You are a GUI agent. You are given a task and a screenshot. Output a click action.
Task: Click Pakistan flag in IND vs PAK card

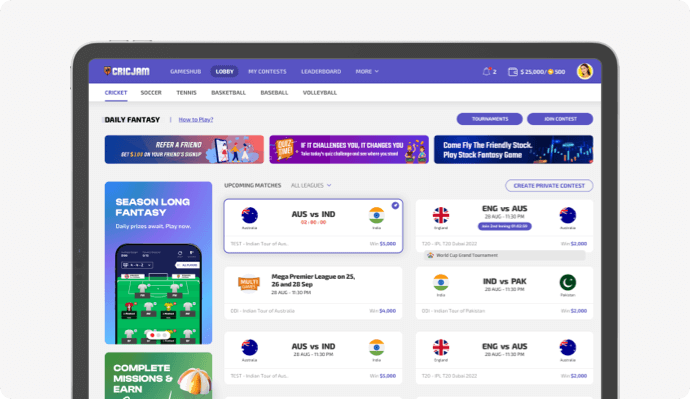click(x=568, y=282)
